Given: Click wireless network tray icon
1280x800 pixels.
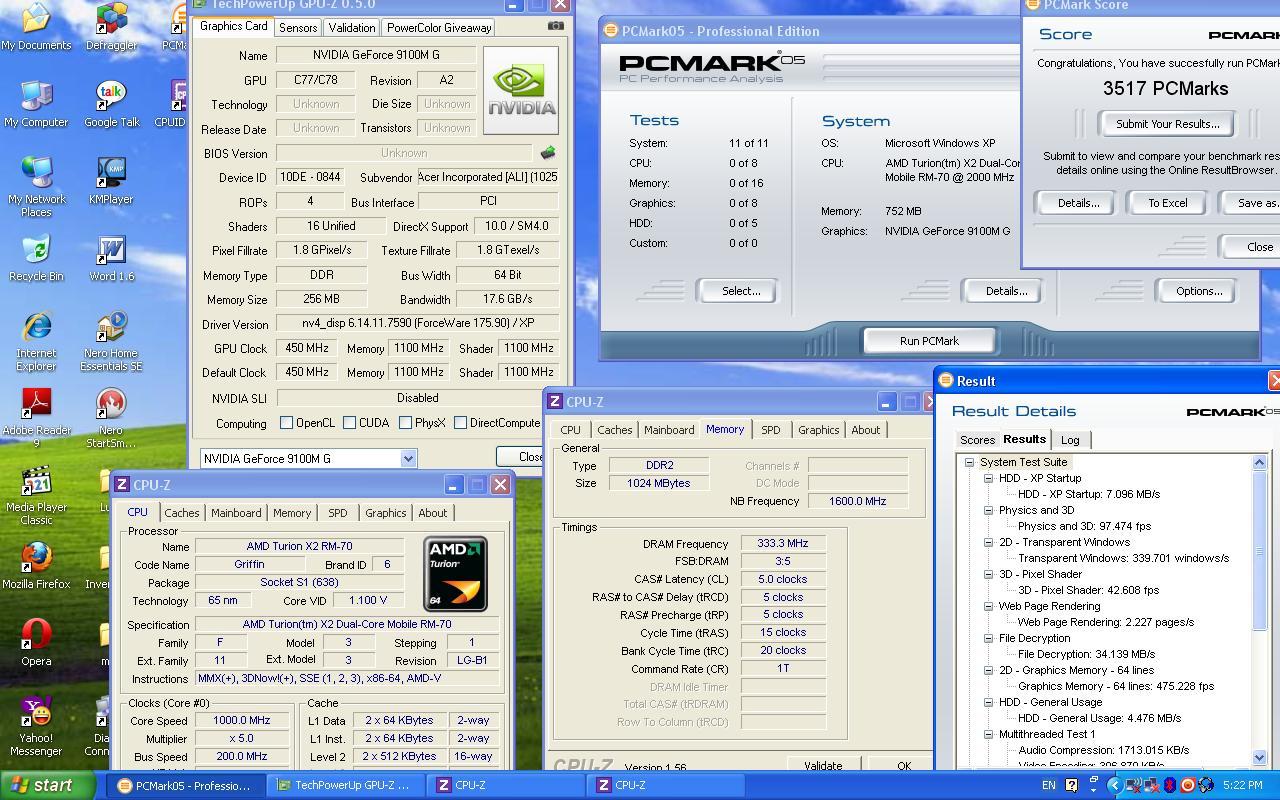Looking at the screenshot, I should tap(1133, 785).
